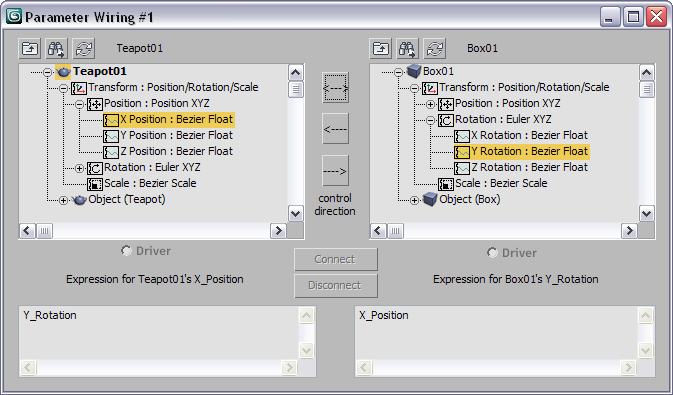Screen dimensions: 673x395
Task: Expand Box01 Position XYZ node
Action: click(430, 104)
